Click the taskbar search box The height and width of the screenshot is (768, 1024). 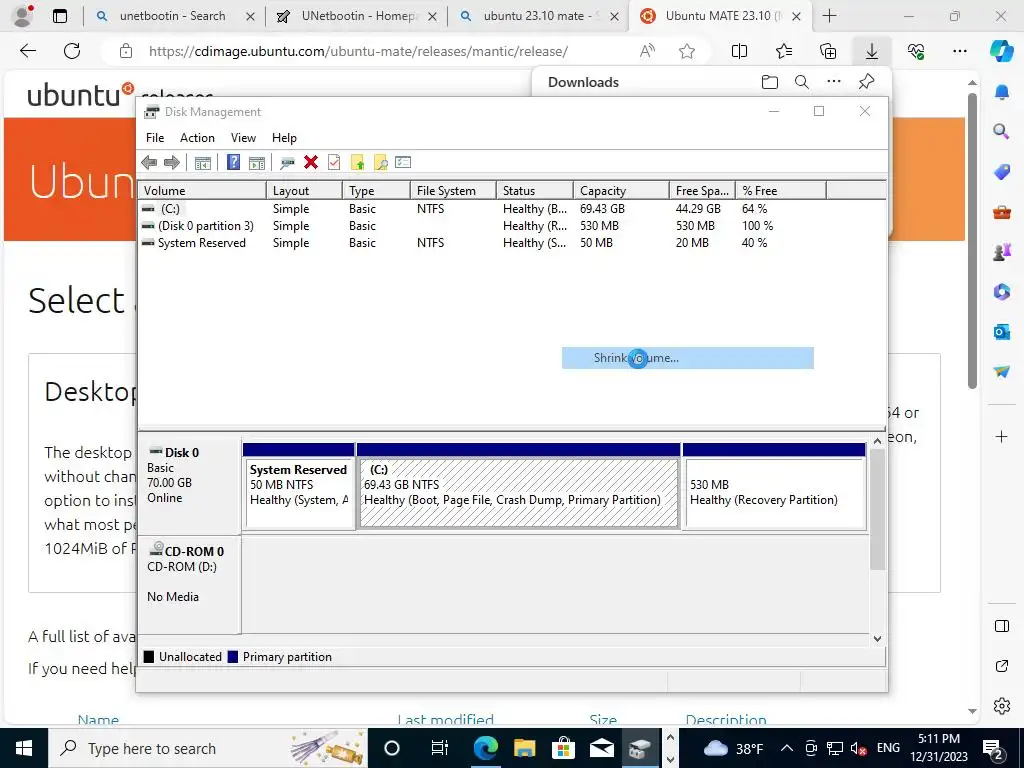pyautogui.click(x=208, y=748)
